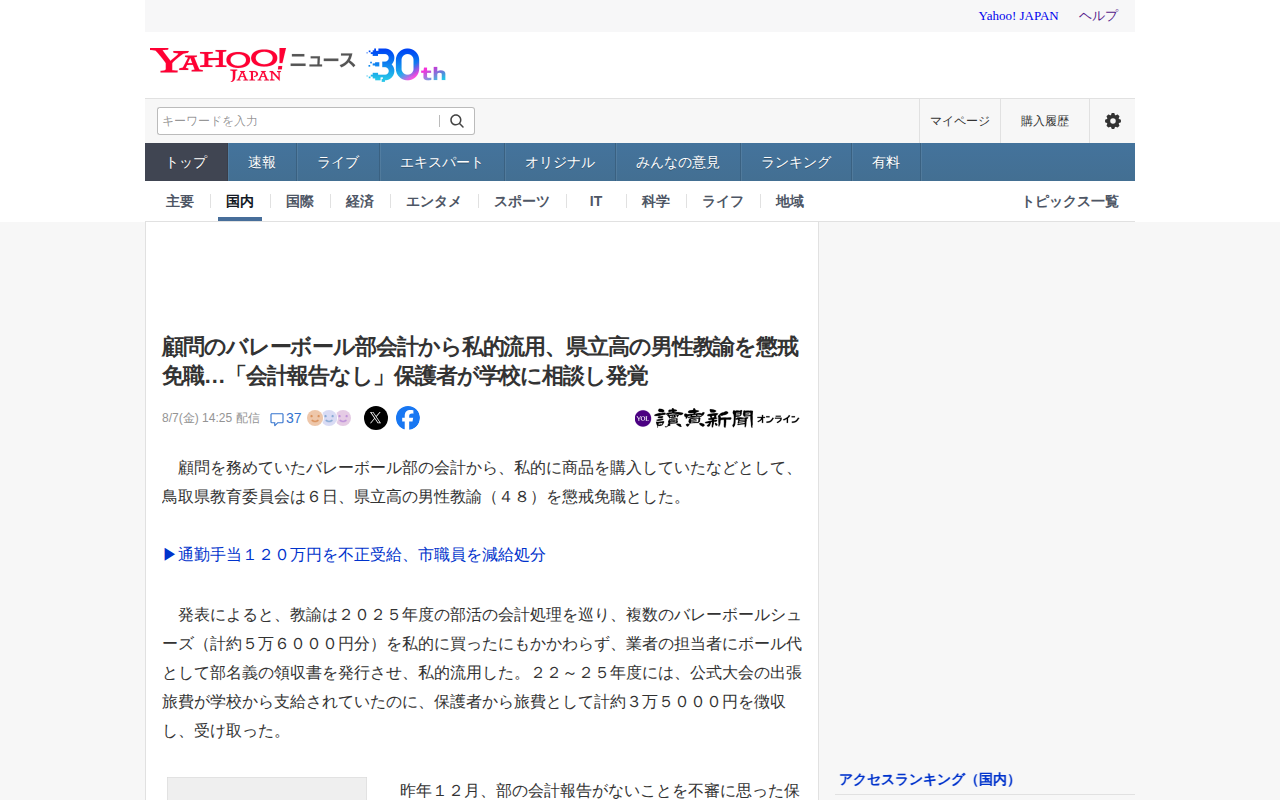Image resolution: width=1280 pixels, height=800 pixels.
Task: Select the ライブ navigation tab
Action: (x=338, y=162)
